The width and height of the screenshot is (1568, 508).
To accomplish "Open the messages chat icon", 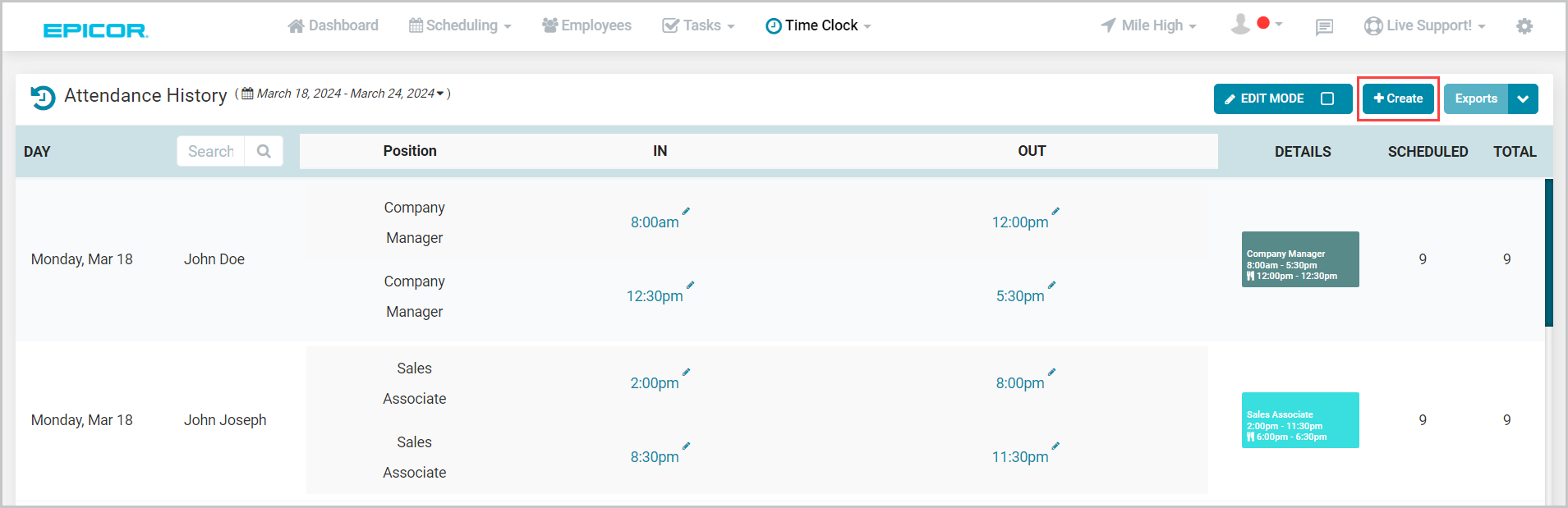I will point(1324,27).
